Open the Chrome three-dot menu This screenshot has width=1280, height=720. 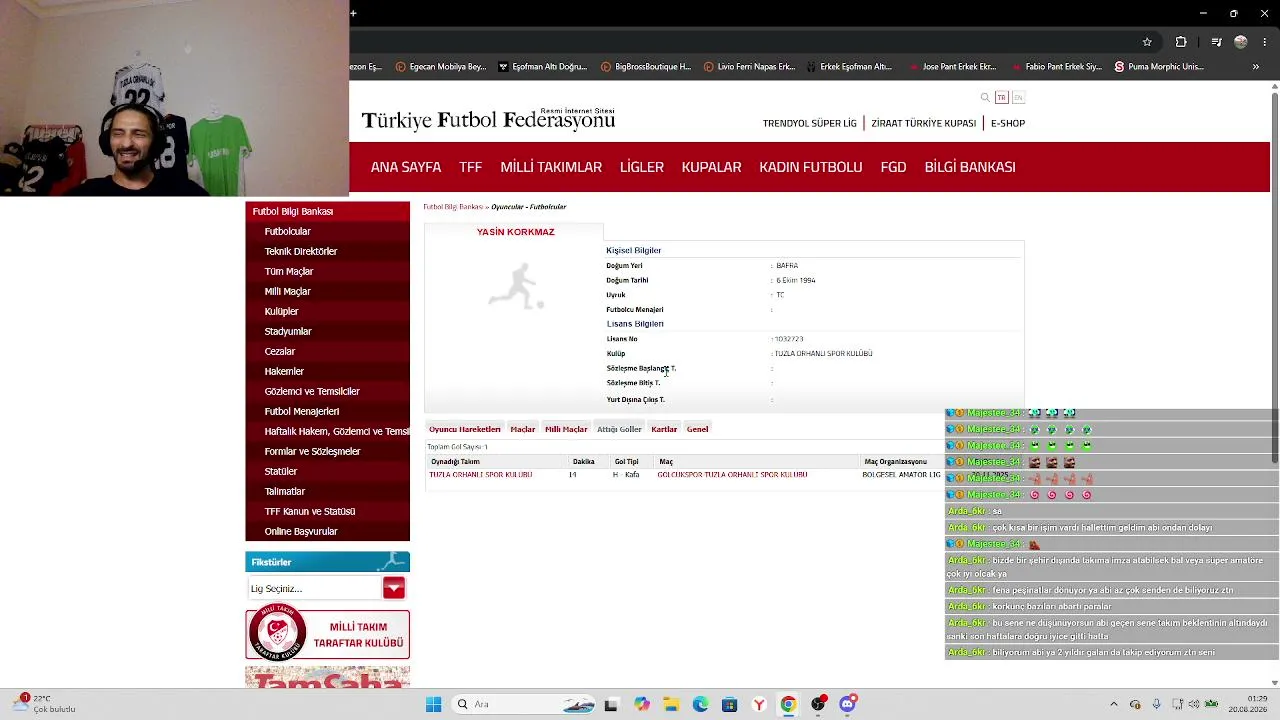pos(1264,42)
